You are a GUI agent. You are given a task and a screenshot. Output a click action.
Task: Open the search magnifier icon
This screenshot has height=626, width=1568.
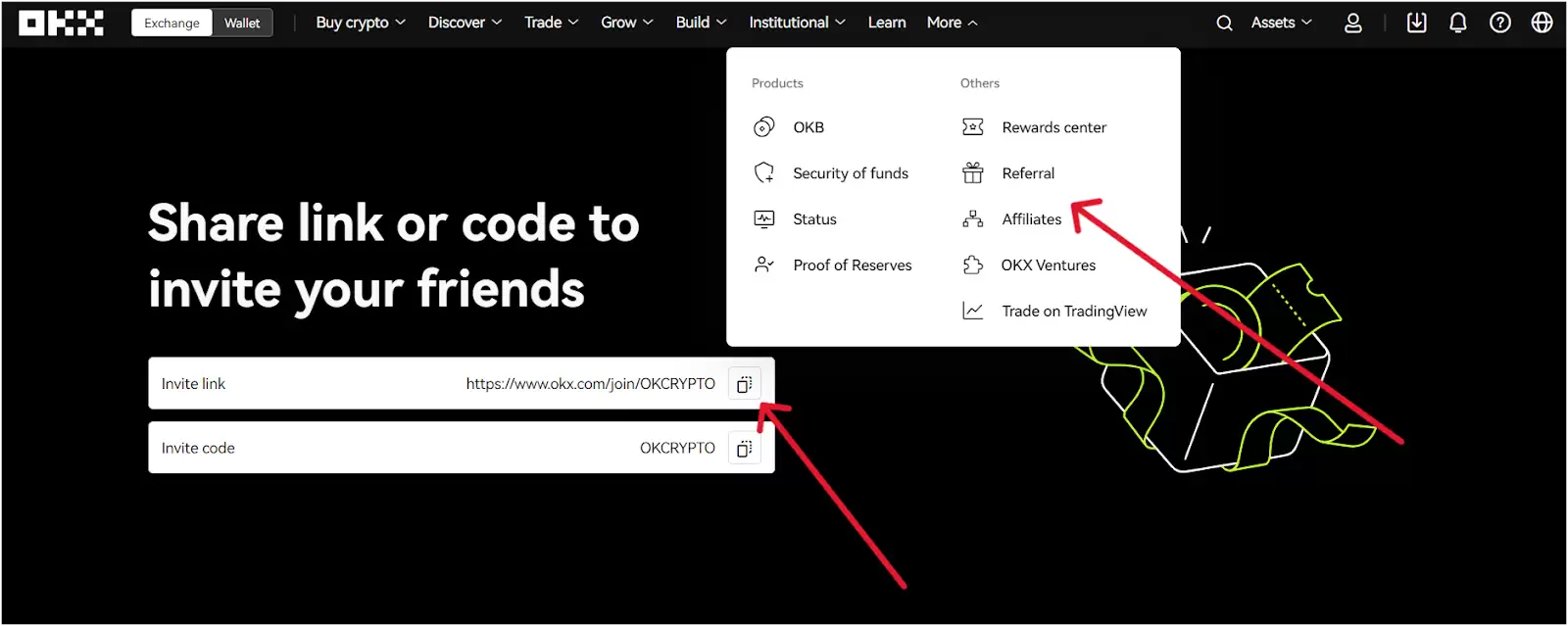(x=1224, y=23)
